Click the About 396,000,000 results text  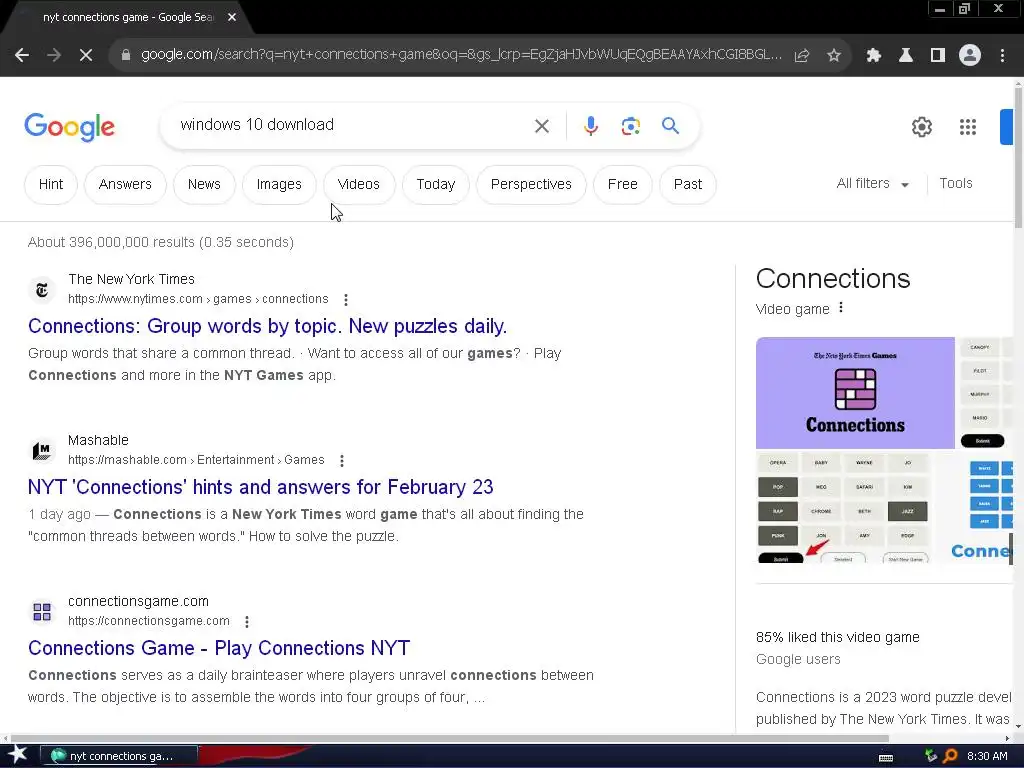[x=161, y=242]
